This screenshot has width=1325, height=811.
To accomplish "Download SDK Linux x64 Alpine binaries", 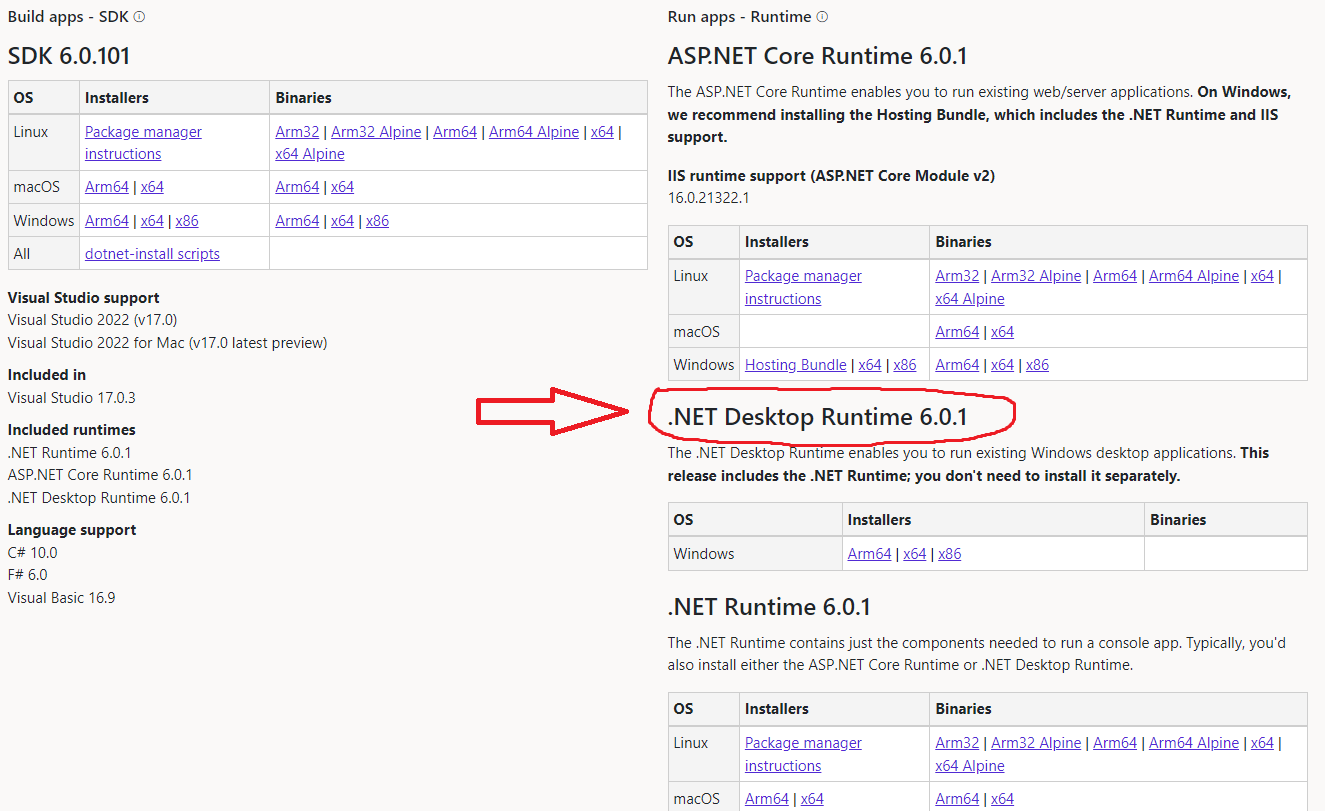I will click(310, 154).
